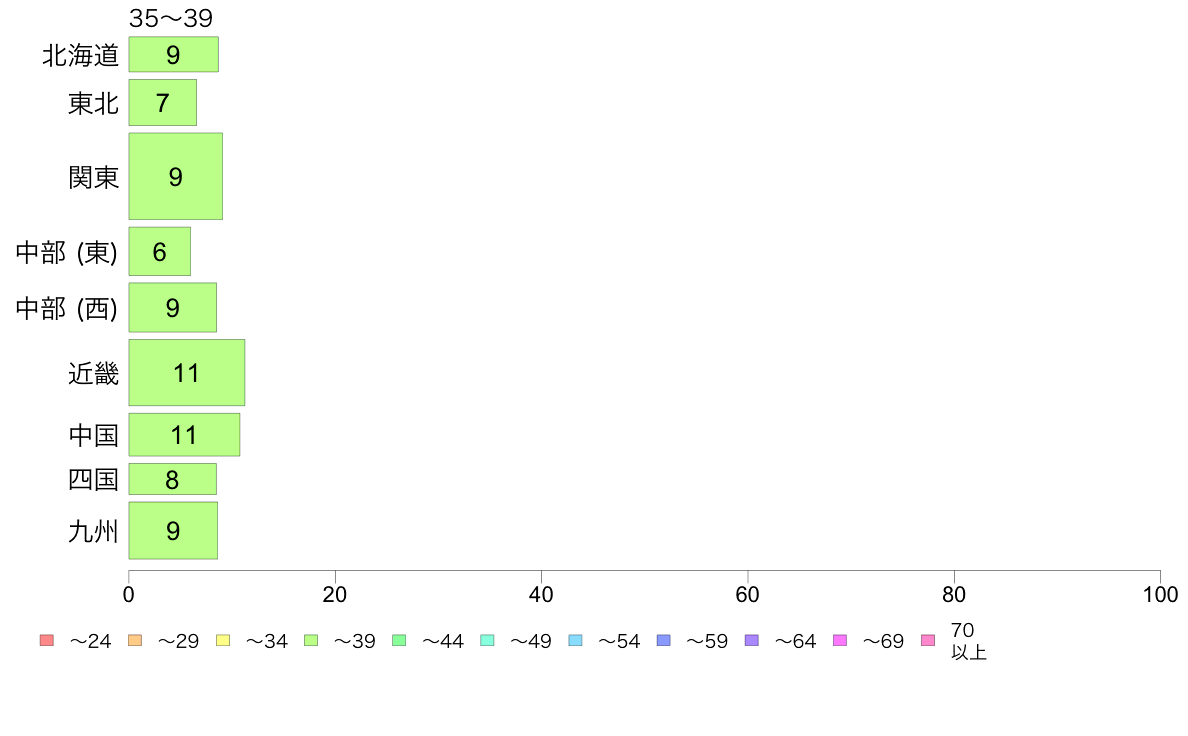Select the 関東 bar
The width and height of the screenshot is (1188, 736).
pyautogui.click(x=176, y=177)
